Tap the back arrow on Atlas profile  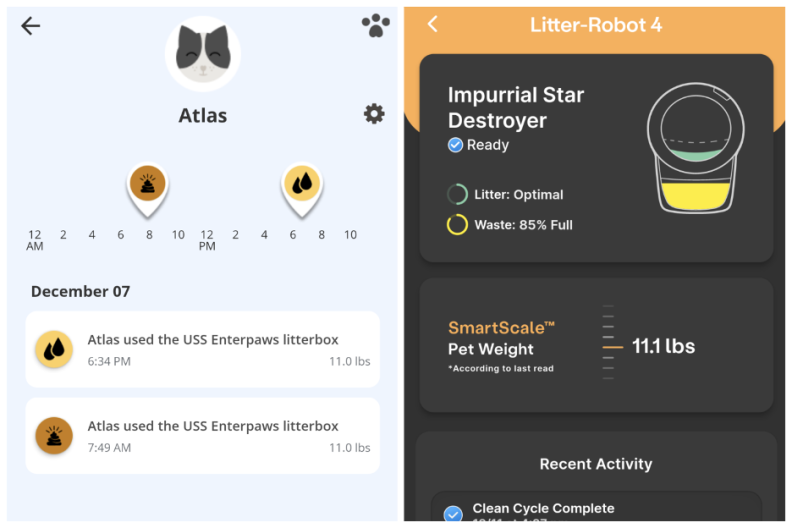coord(30,26)
